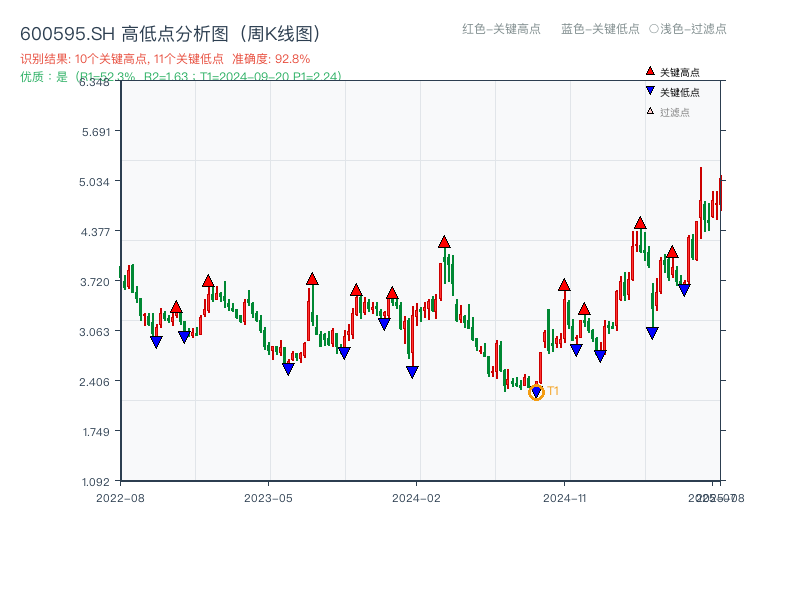Click the 3.063 y-axis label

click(x=94, y=332)
